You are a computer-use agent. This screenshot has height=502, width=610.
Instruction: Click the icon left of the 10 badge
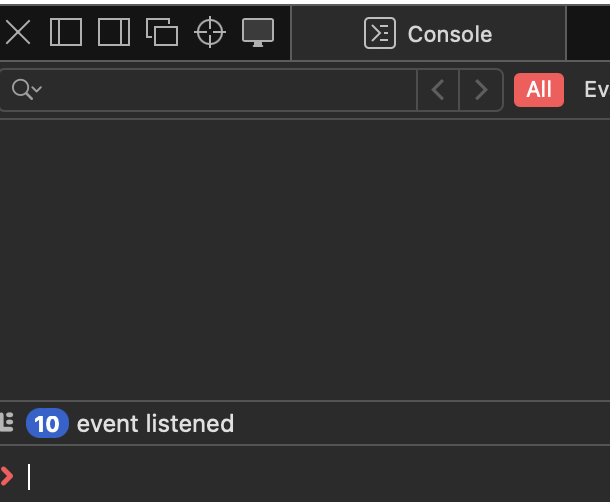(x=7, y=423)
